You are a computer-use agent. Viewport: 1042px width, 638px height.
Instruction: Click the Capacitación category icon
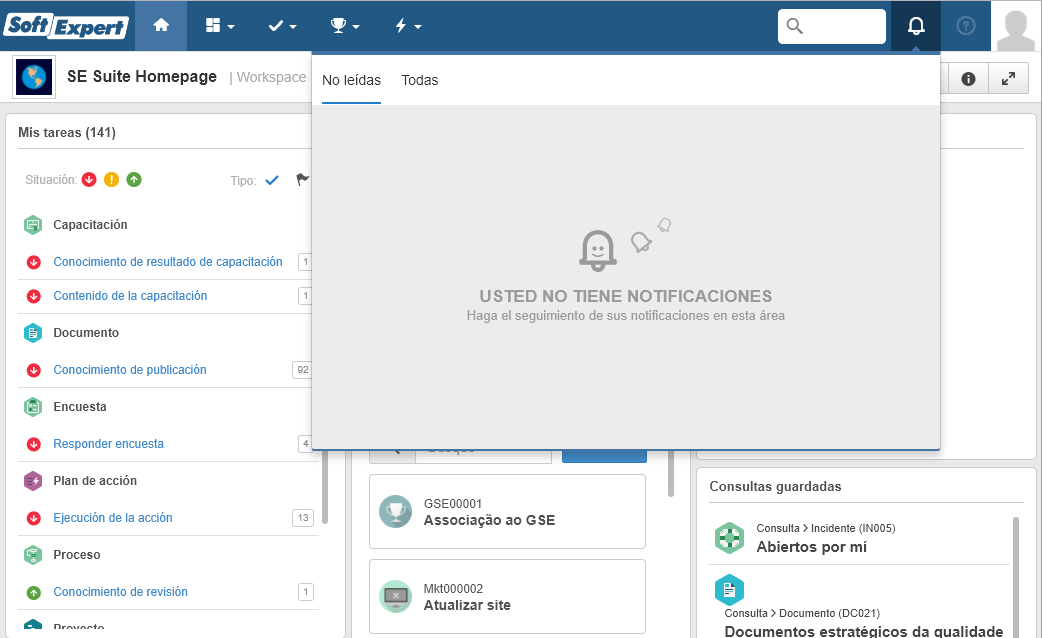[x=33, y=225]
